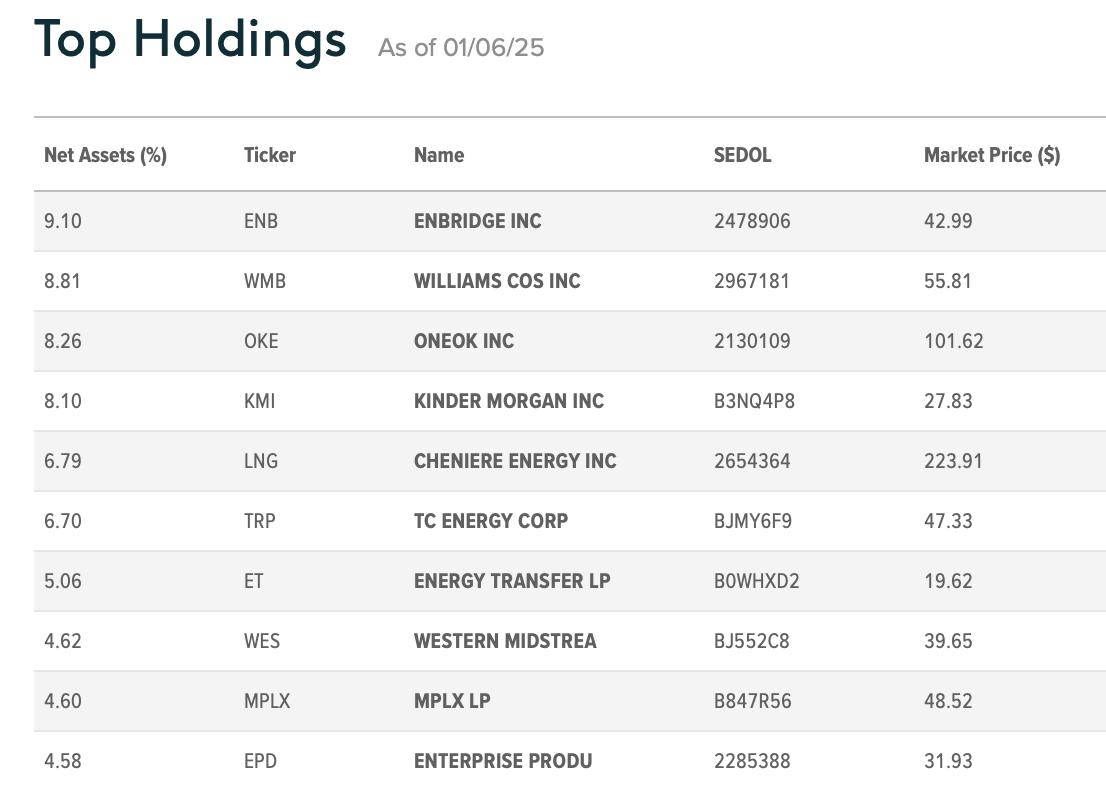Select the MPLX LP name
The width and height of the screenshot is (1106, 790).
452,700
